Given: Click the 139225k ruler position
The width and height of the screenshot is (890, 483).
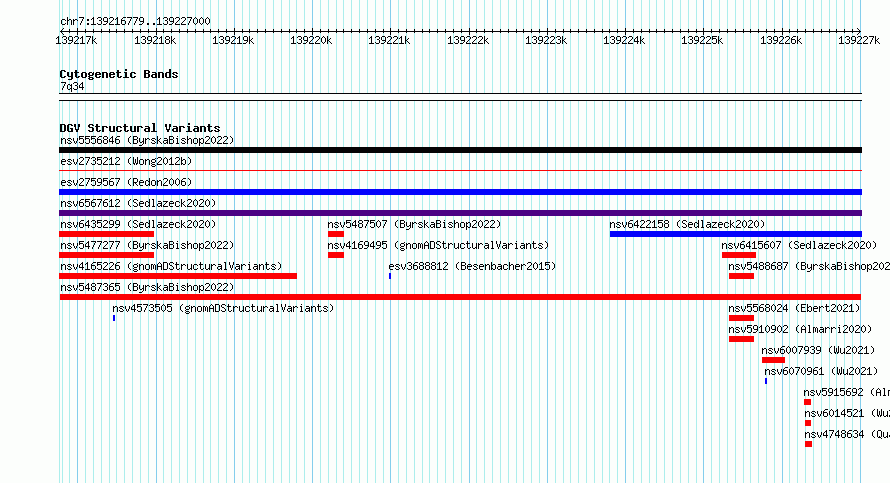Looking at the screenshot, I should tap(702, 40).
